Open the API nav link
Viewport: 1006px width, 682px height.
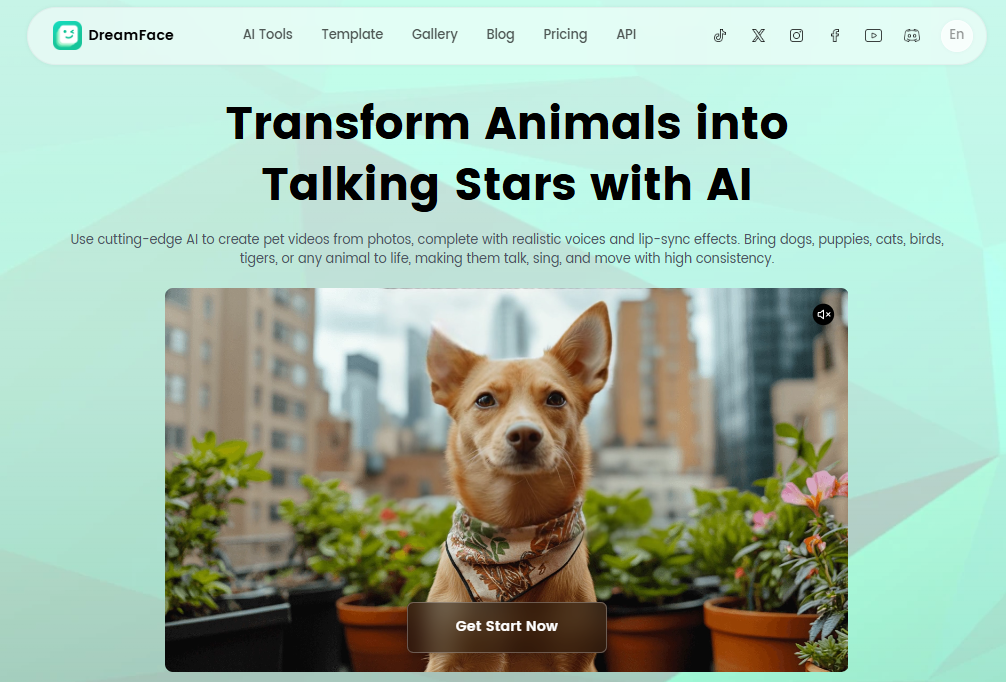click(626, 35)
